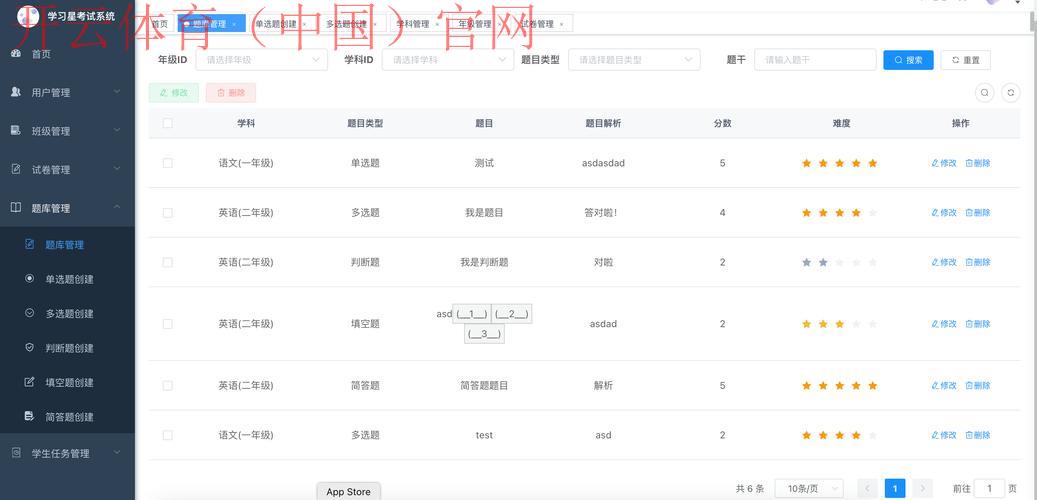The height and width of the screenshot is (500, 1037).
Task: Open the 学科ID dropdown
Action: 448,60
